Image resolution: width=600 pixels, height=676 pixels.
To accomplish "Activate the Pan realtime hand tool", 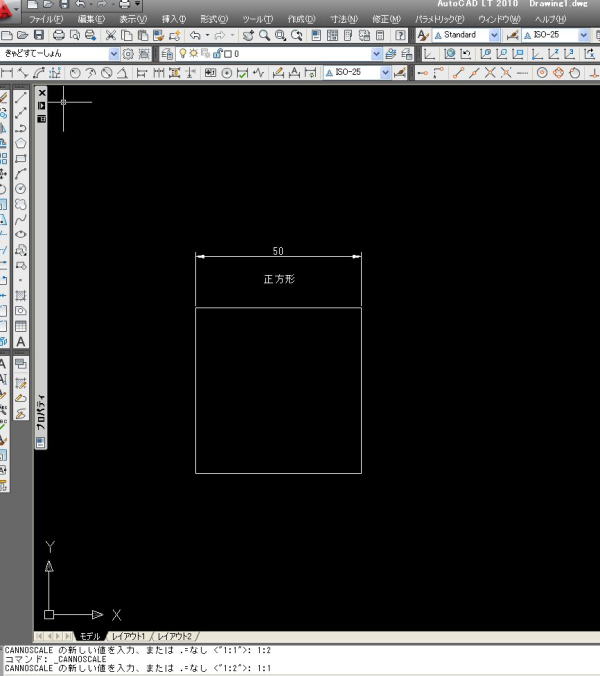I will pyautogui.click(x=248, y=35).
